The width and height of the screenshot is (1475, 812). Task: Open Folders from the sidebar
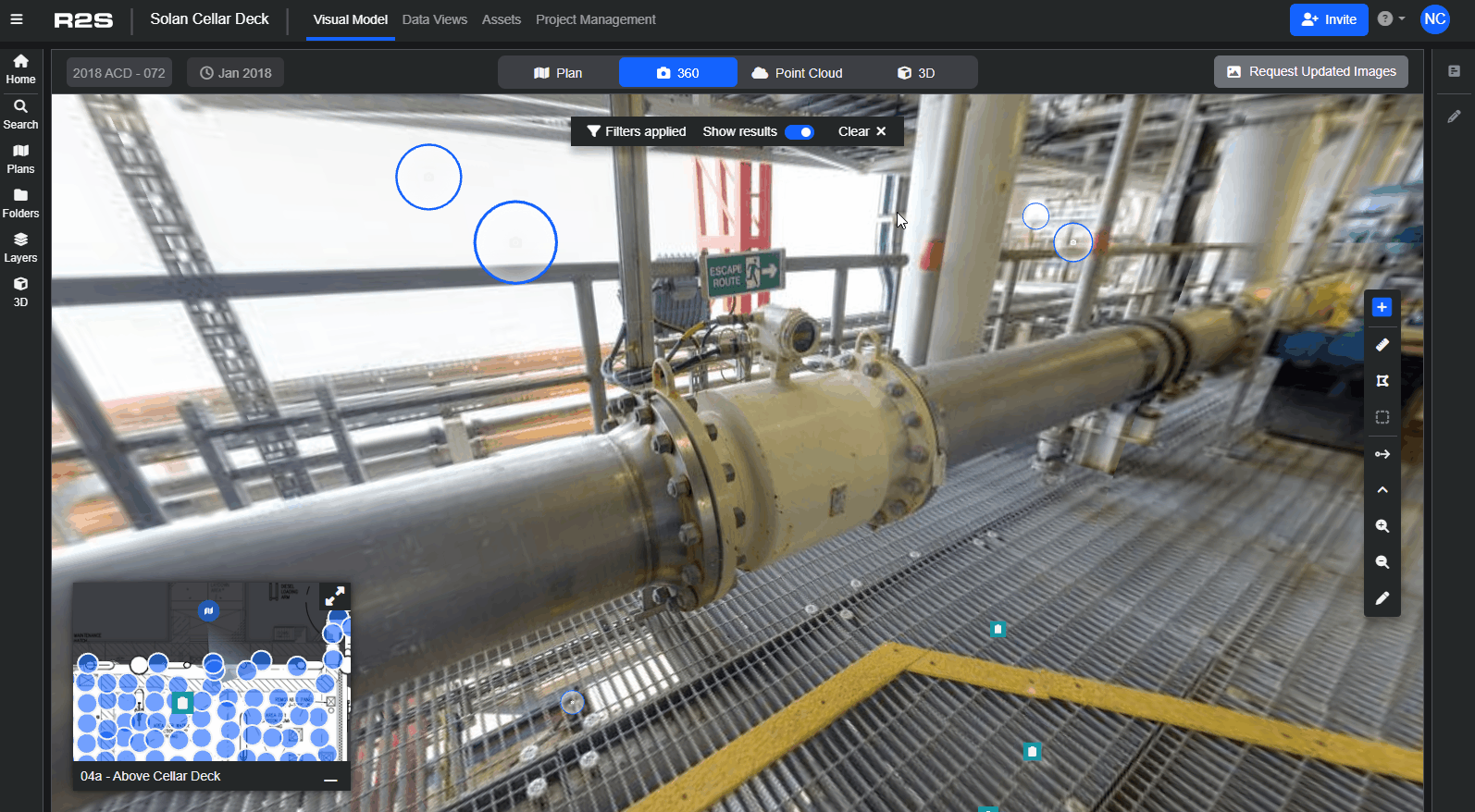(20, 203)
